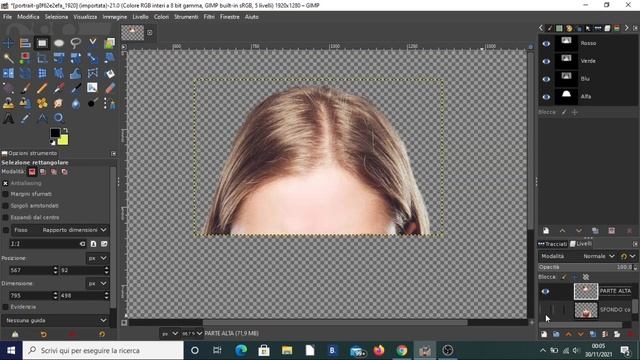Select the Cage Transform tool
Screen dimensions: 640x360
tap(93, 73)
